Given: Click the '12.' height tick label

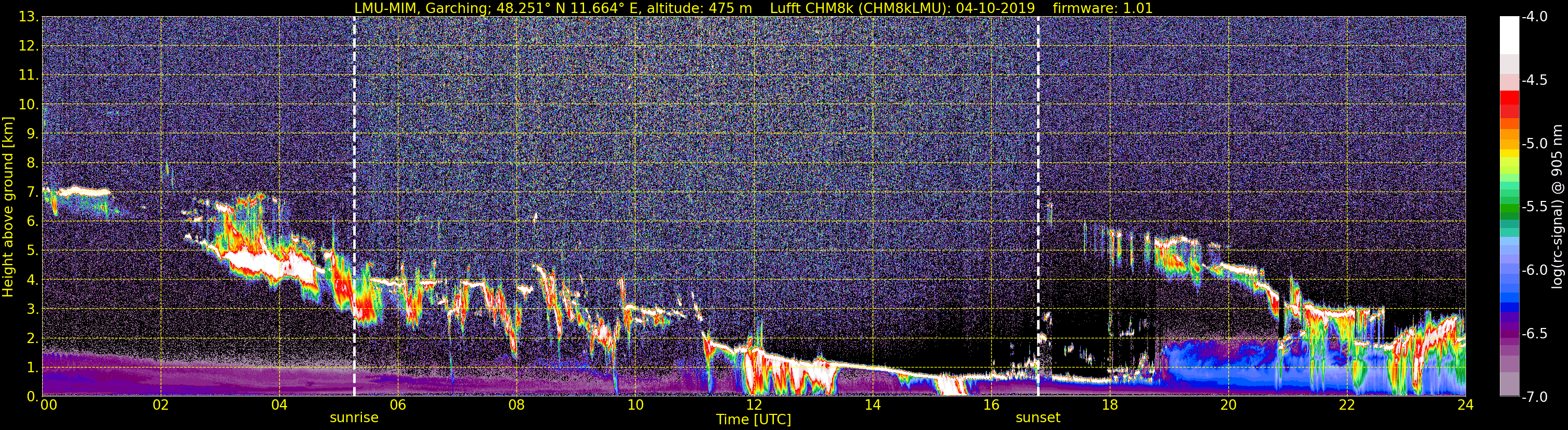Looking at the screenshot, I should click(28, 46).
